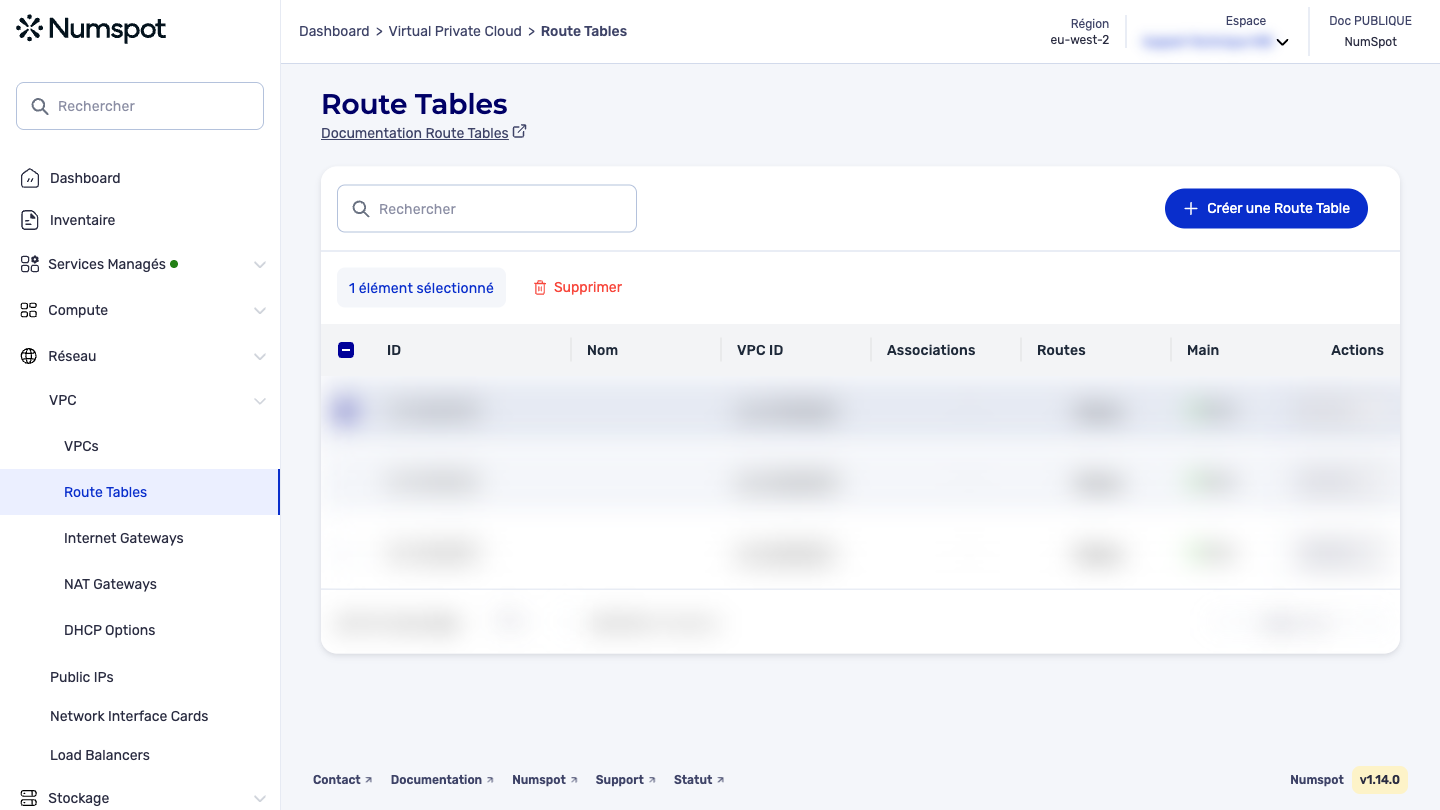Click the Inventaire document icon

[30, 220]
